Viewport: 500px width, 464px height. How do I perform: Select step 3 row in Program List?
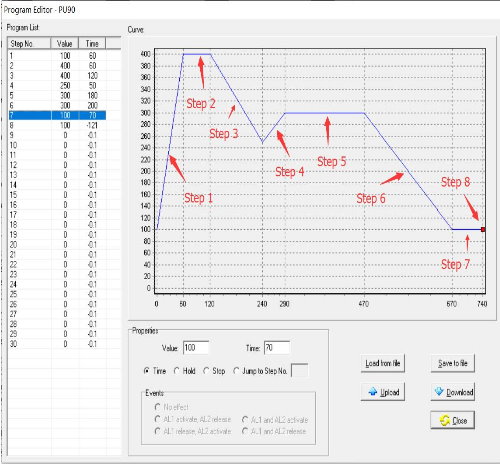point(57,76)
